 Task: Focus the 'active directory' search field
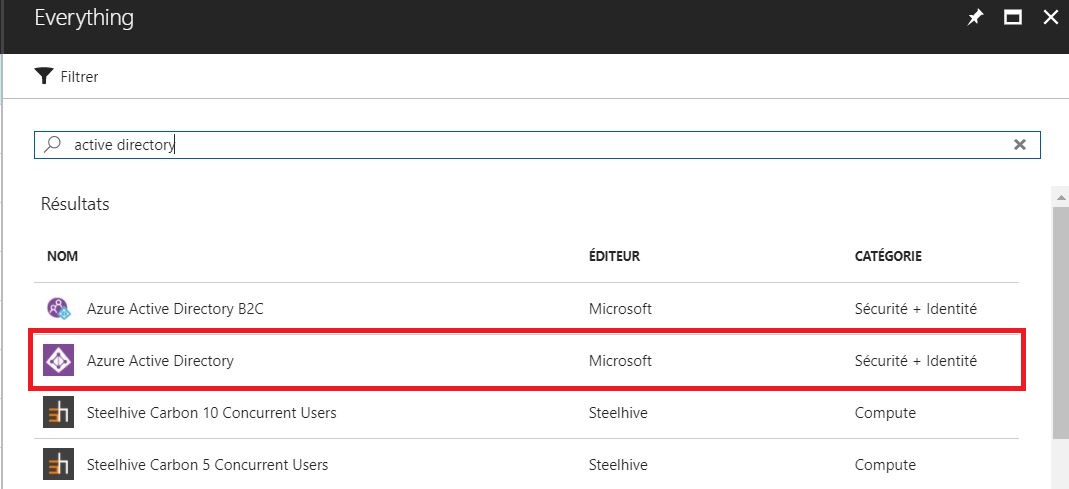[x=537, y=145]
